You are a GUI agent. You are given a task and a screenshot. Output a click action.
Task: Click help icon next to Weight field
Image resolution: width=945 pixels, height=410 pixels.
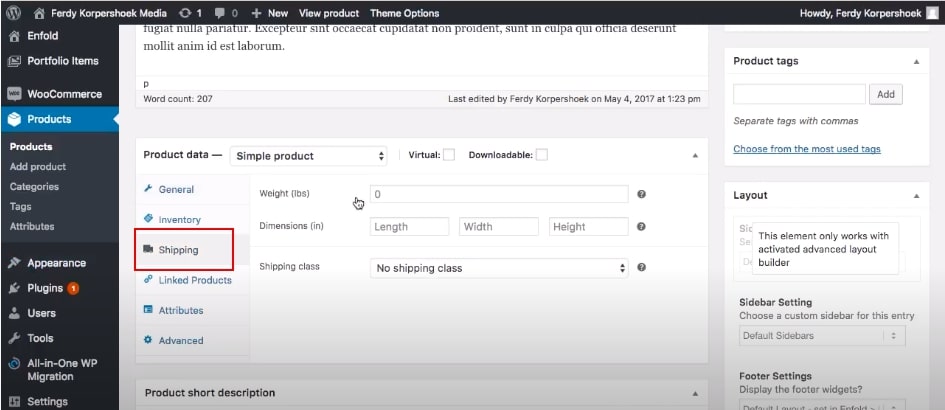coord(641,194)
